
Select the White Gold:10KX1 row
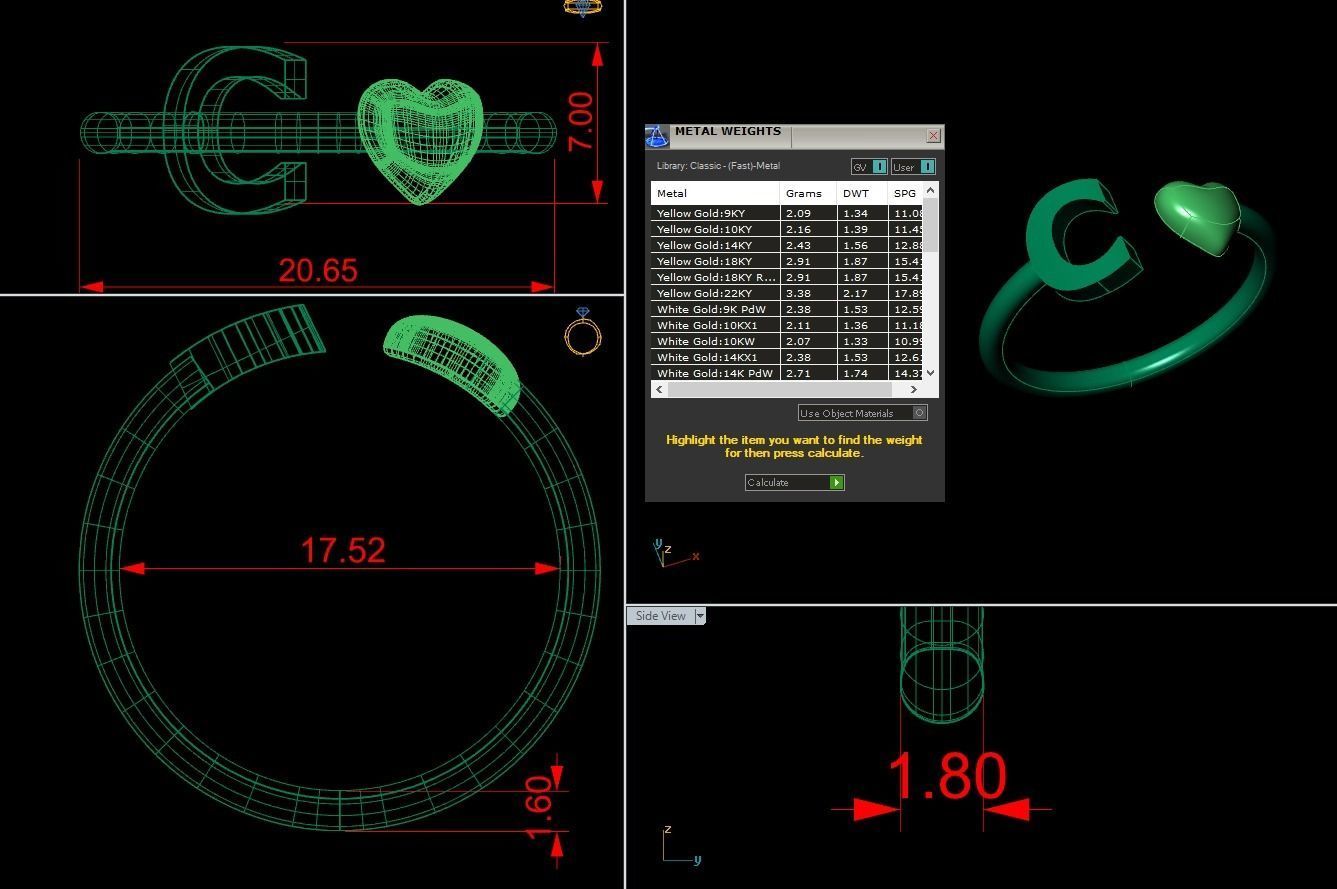click(787, 325)
